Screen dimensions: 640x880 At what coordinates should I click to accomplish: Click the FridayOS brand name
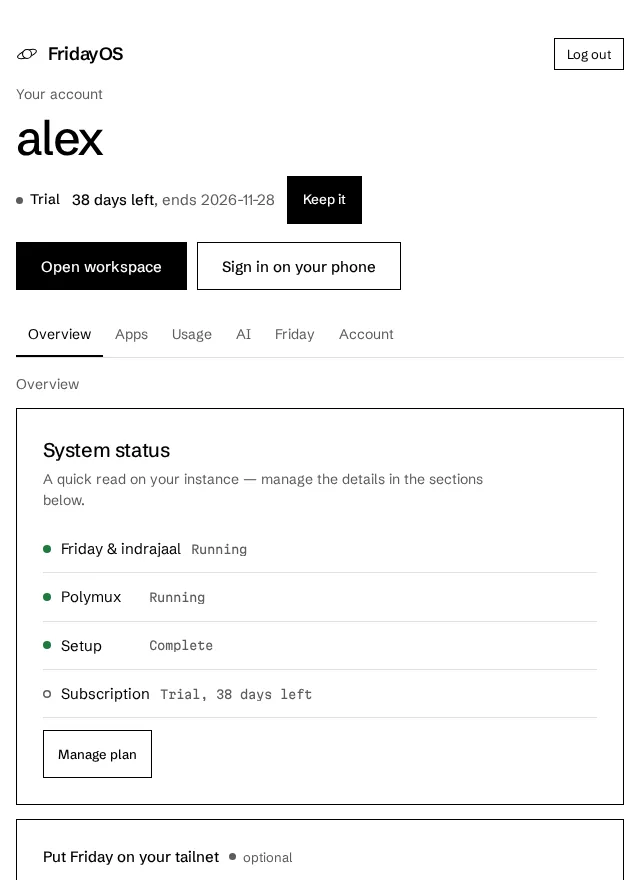point(85,54)
